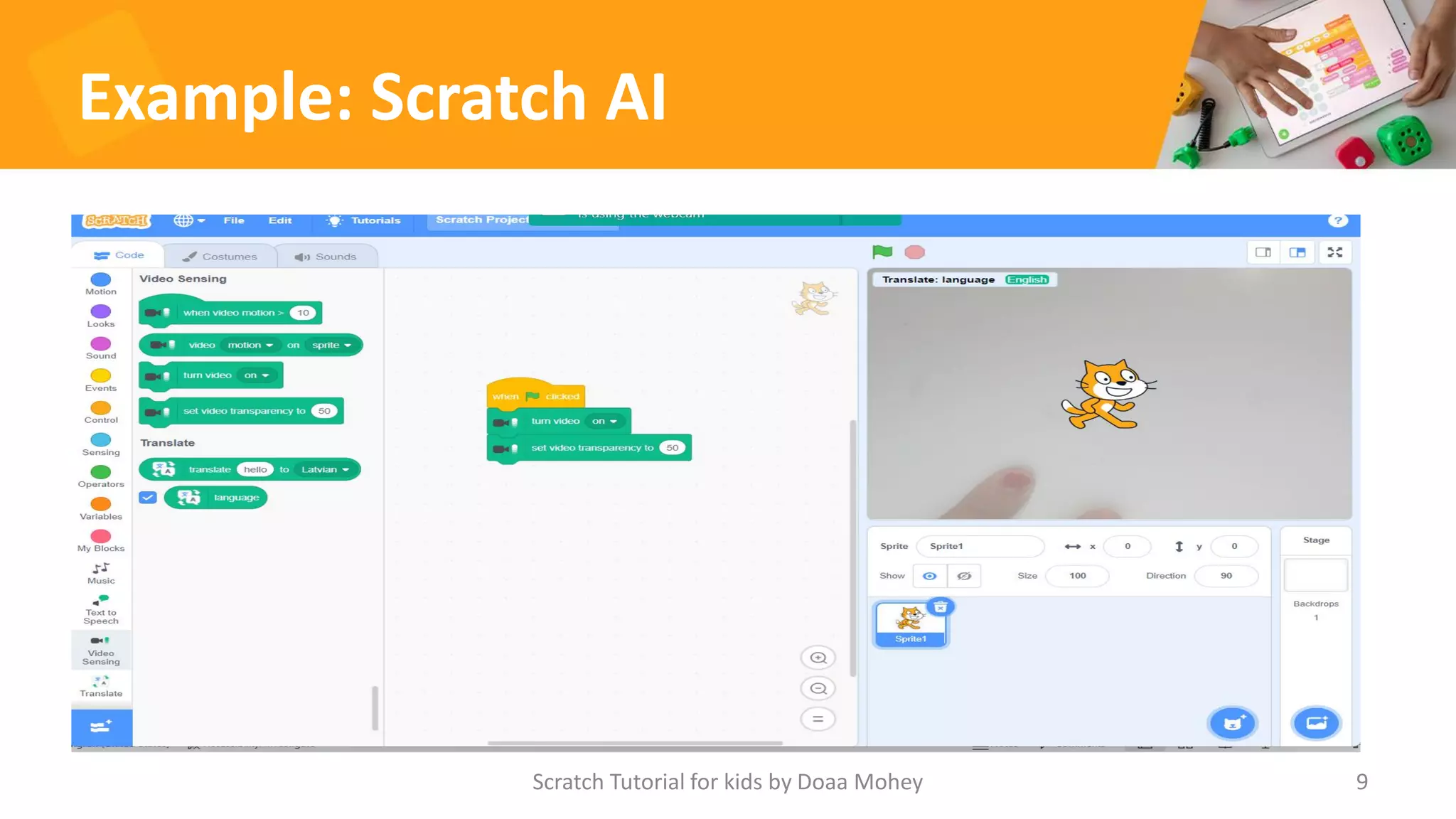Select the Motion block category
This screenshot has width=1456, height=819.
tap(101, 284)
